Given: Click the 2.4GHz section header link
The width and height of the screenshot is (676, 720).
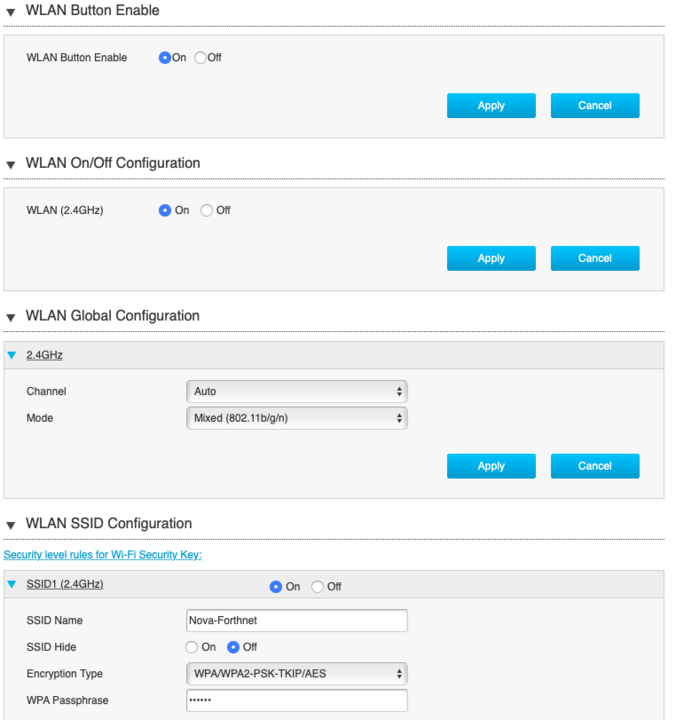Looking at the screenshot, I should pos(45,355).
